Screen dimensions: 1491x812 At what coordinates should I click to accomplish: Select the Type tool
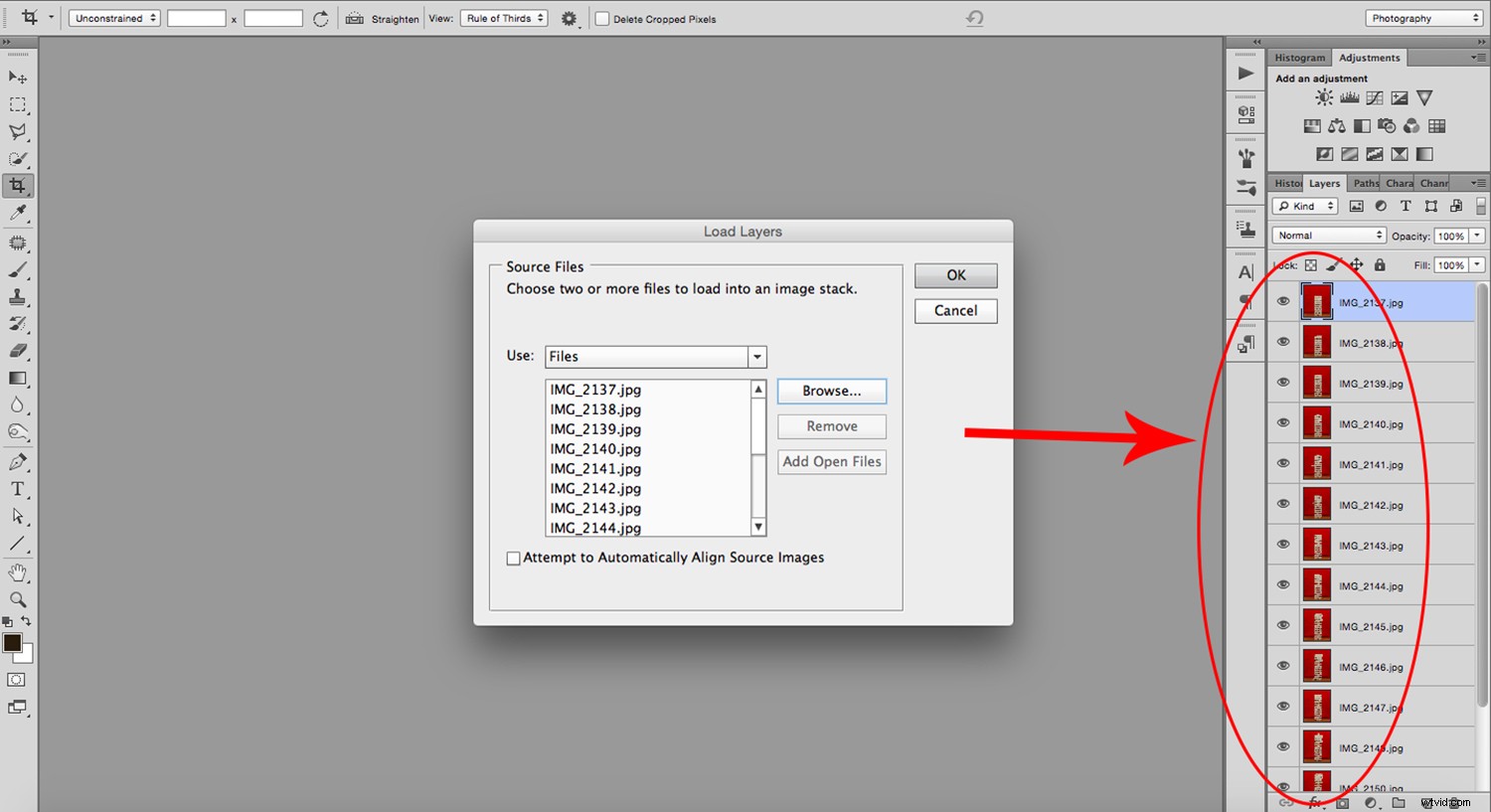tap(18, 488)
